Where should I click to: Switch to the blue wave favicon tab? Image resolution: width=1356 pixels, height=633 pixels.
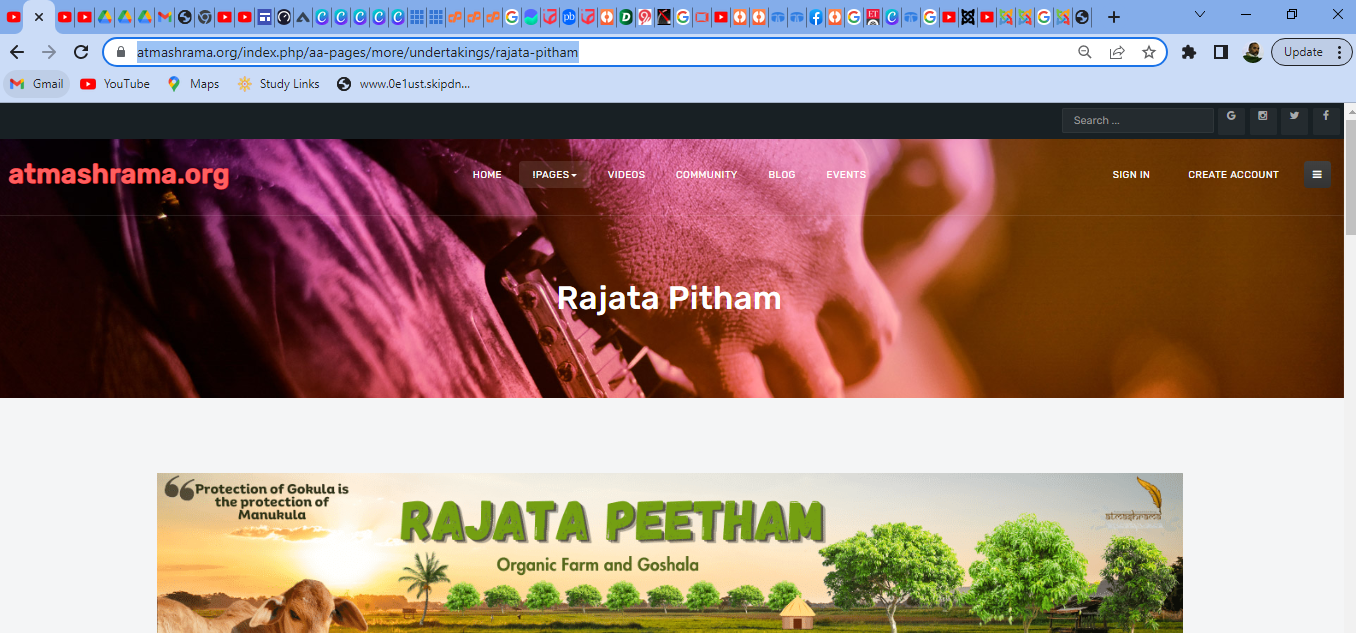[530, 17]
